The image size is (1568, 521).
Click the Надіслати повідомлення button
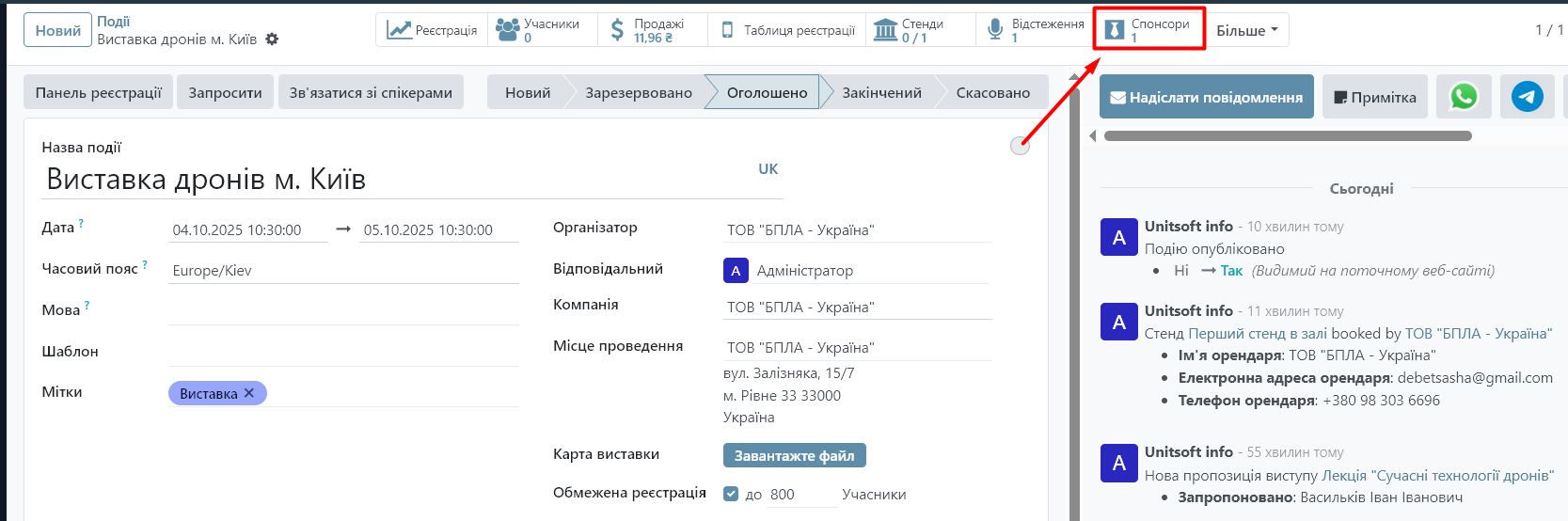[1206, 97]
